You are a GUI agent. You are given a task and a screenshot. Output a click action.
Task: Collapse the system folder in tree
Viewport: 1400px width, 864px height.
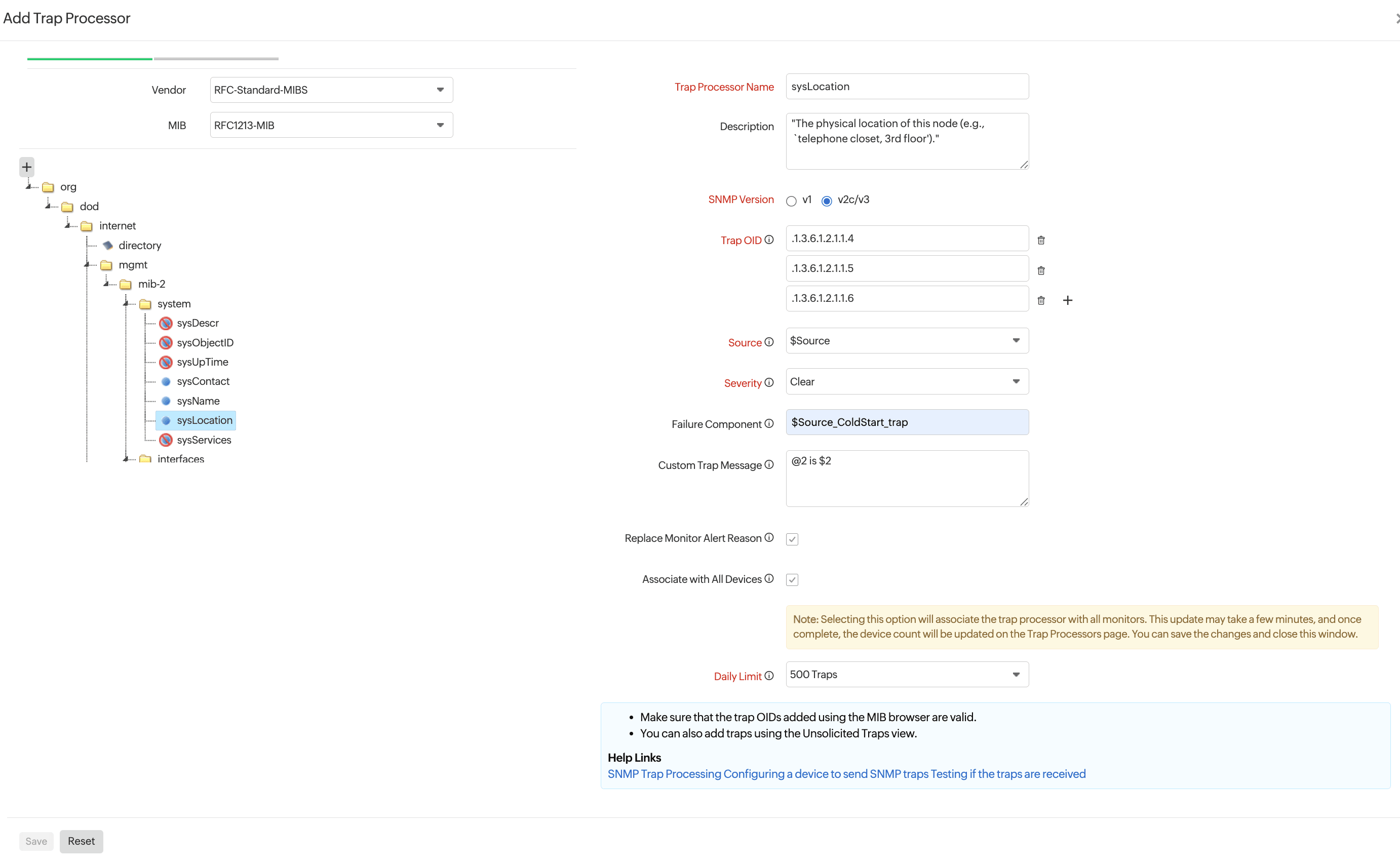126,303
